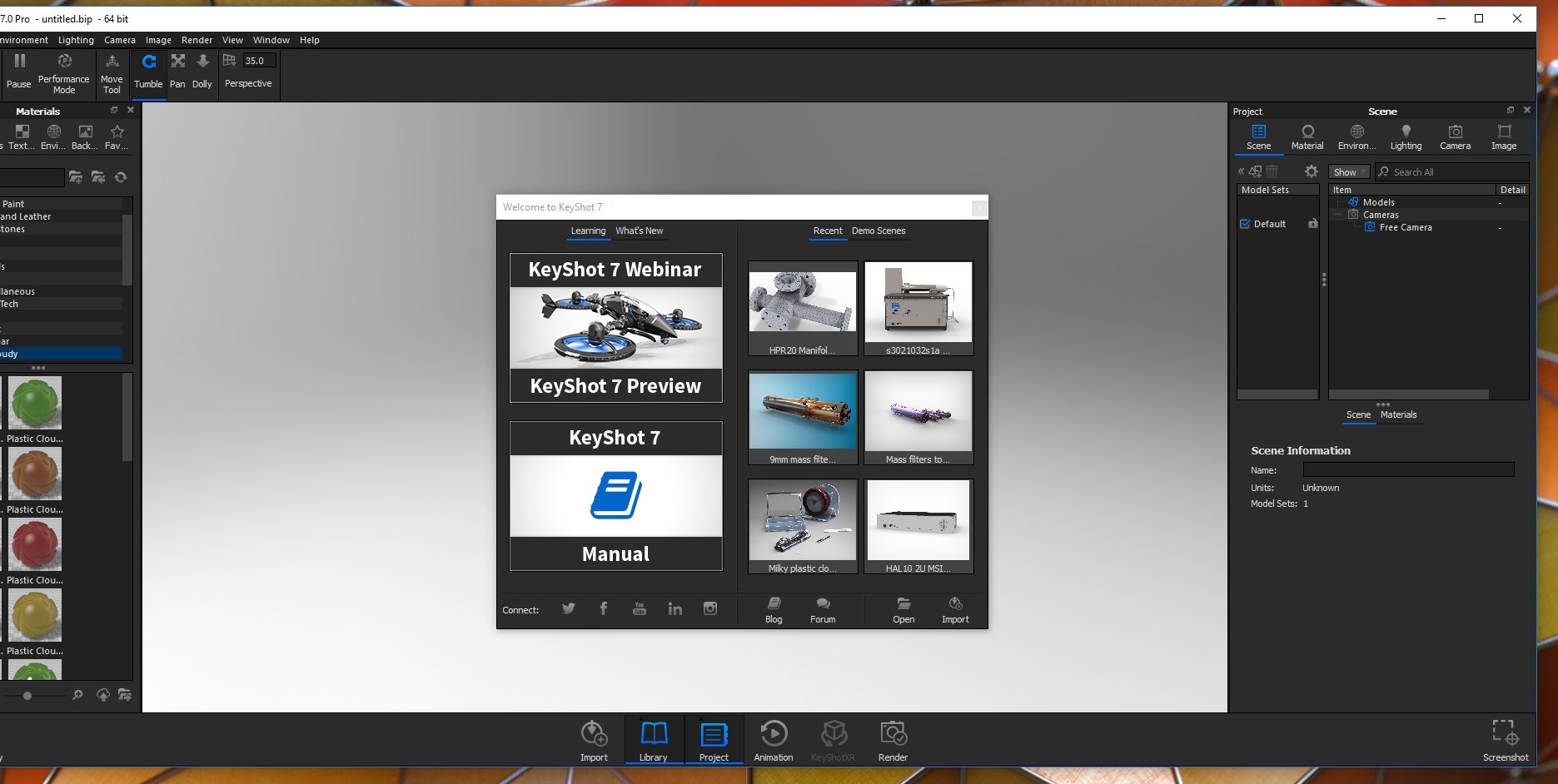Open the KeyShot LinkedIn link

click(674, 608)
